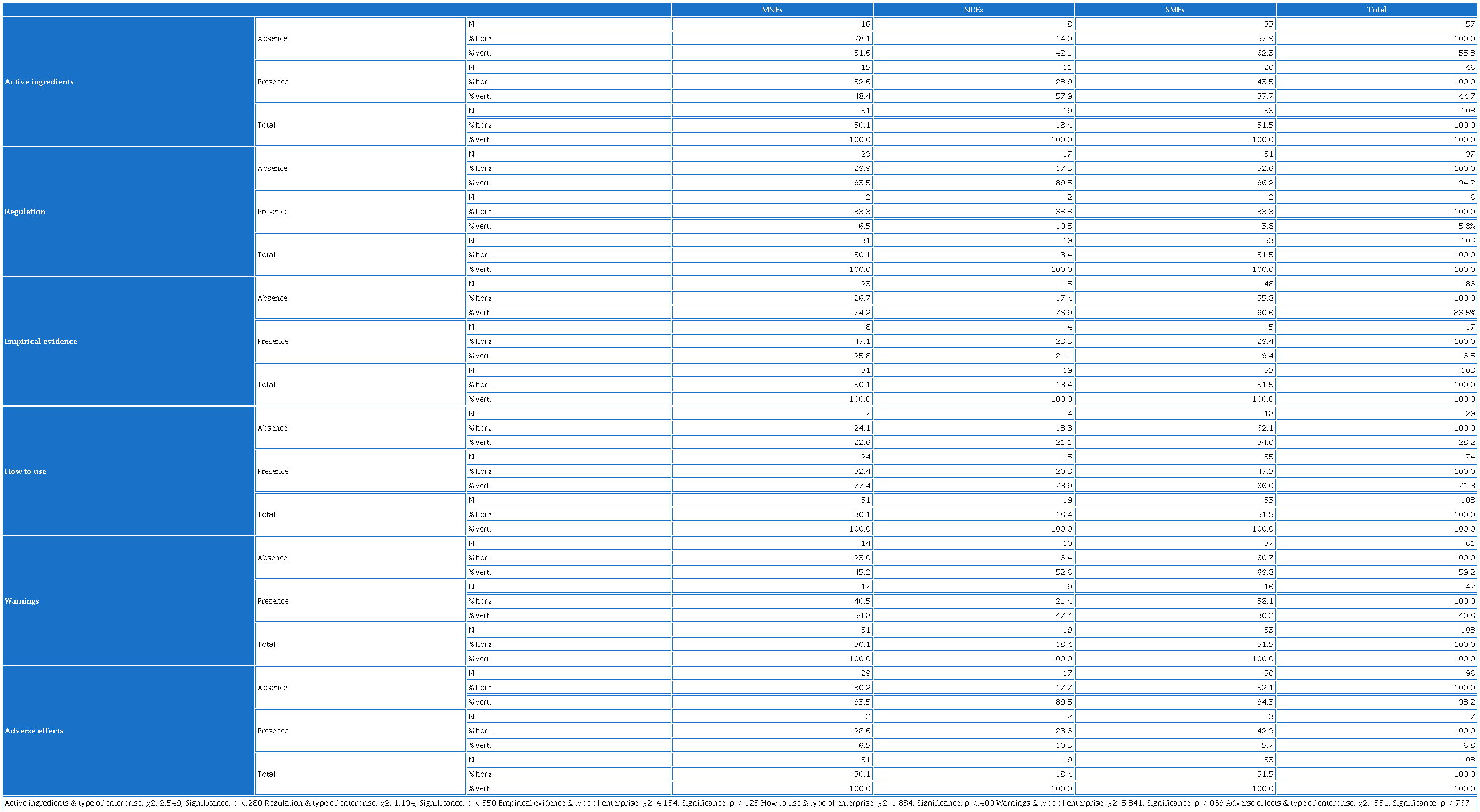Click the SMEs column header
1480x812 pixels.
coord(1175,10)
